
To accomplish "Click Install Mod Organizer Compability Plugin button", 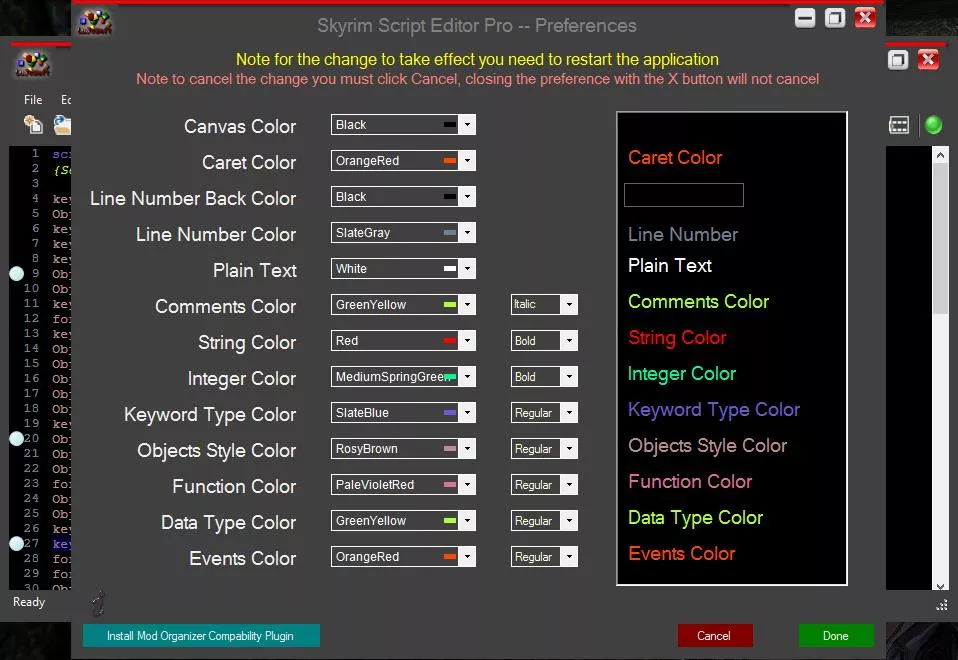I will point(201,636).
